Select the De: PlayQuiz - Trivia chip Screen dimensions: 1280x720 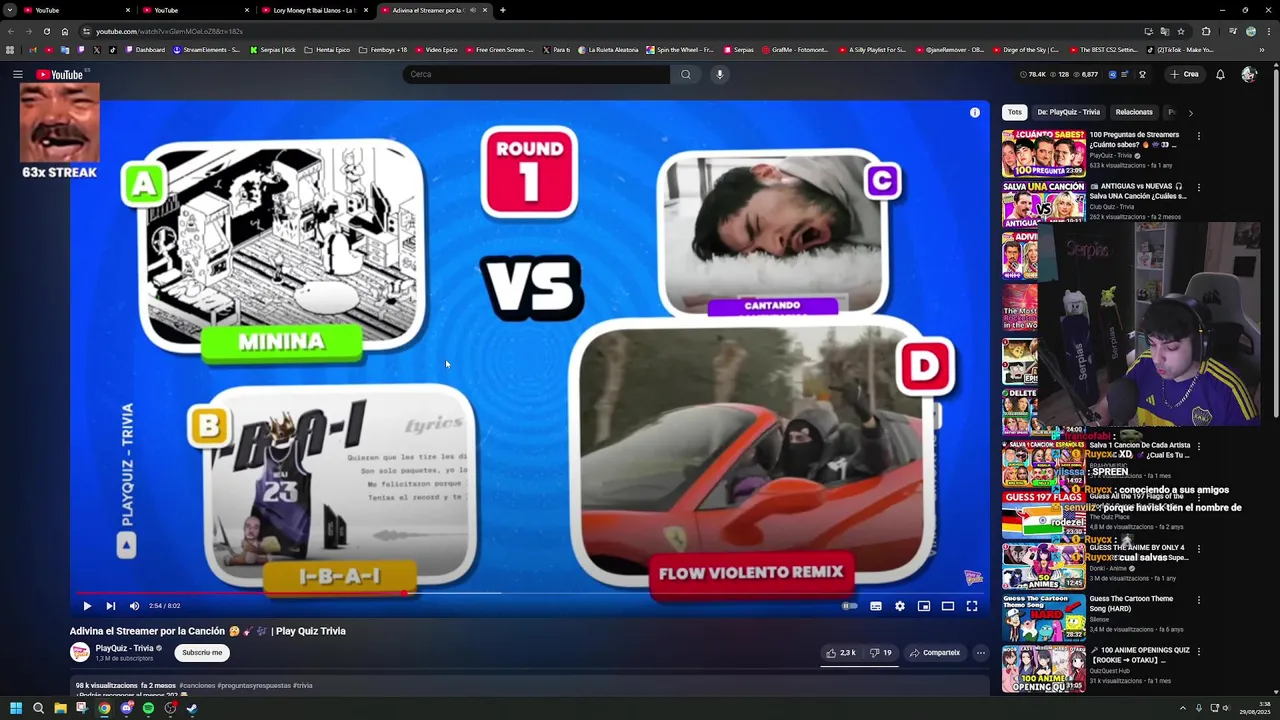point(1068,112)
